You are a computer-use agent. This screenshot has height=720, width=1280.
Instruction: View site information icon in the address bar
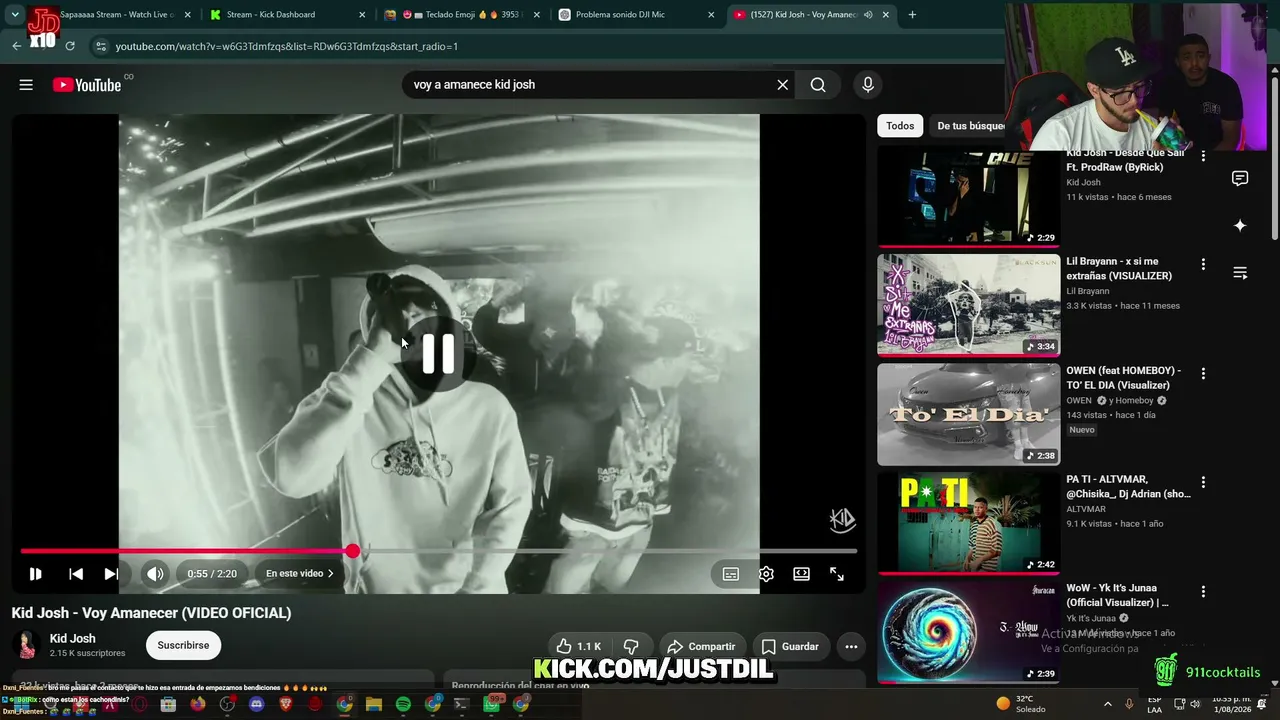[99, 46]
